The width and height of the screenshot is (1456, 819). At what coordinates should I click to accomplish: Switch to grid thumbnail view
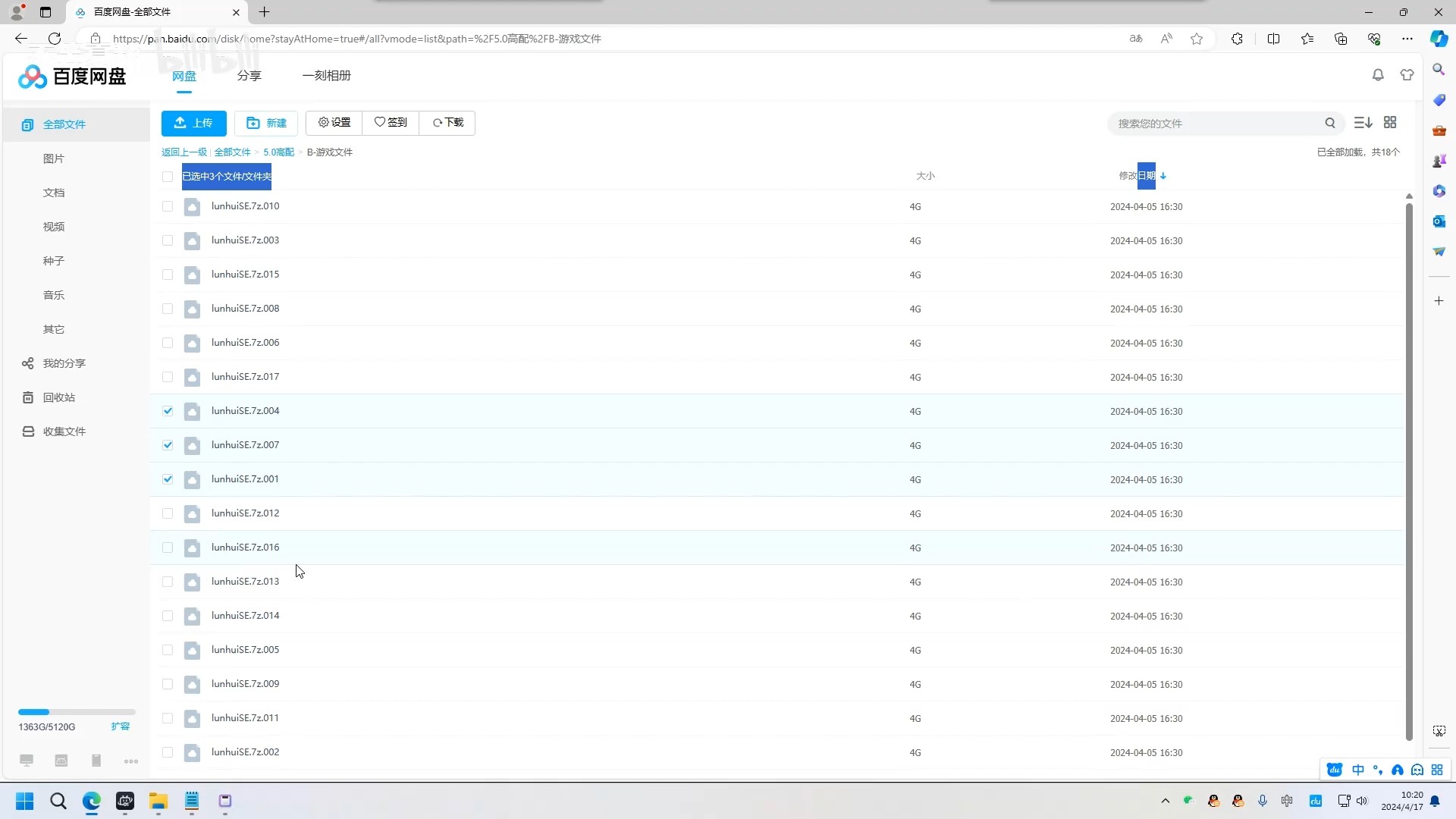(x=1390, y=122)
